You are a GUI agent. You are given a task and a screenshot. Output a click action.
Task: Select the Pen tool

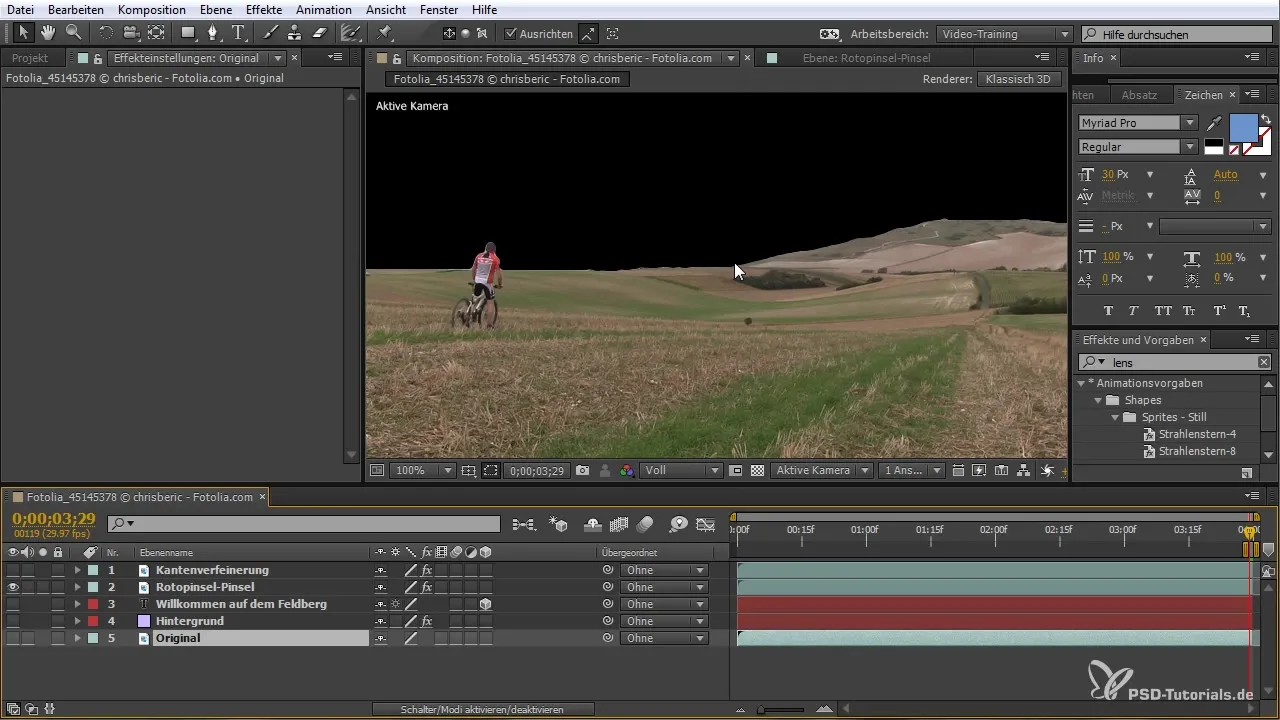click(x=213, y=33)
